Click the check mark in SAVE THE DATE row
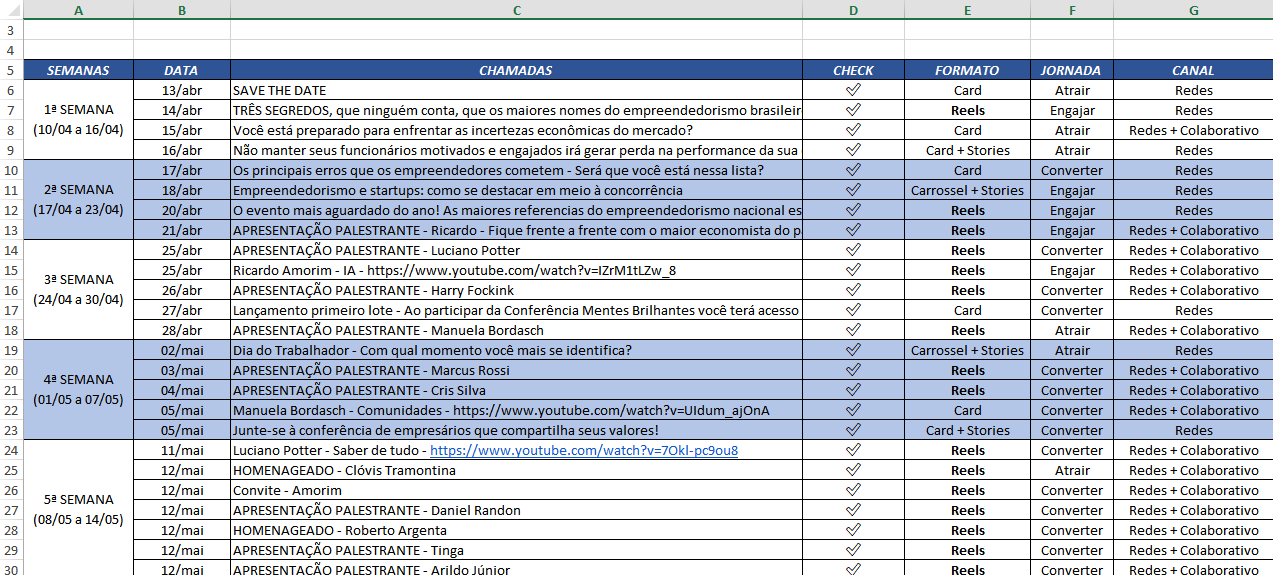 pos(853,90)
